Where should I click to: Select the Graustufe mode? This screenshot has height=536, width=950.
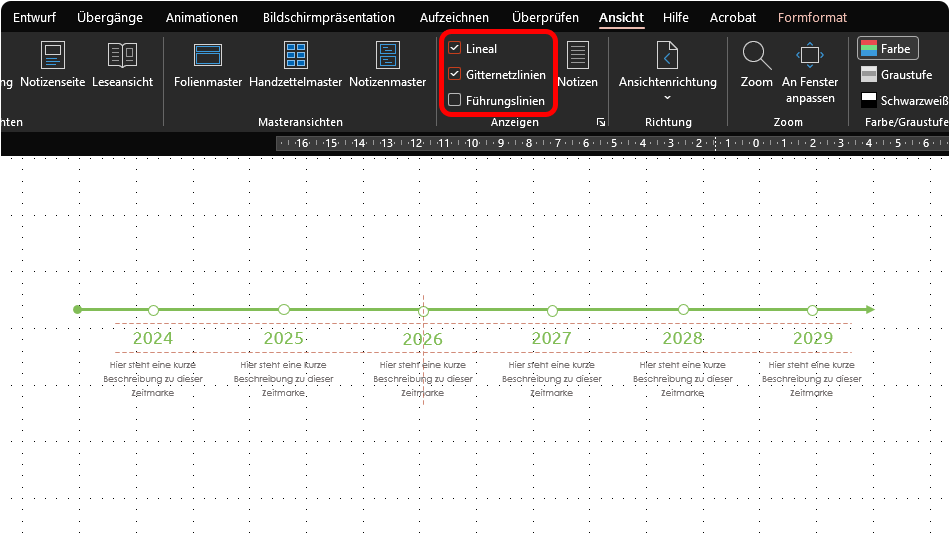[896, 74]
